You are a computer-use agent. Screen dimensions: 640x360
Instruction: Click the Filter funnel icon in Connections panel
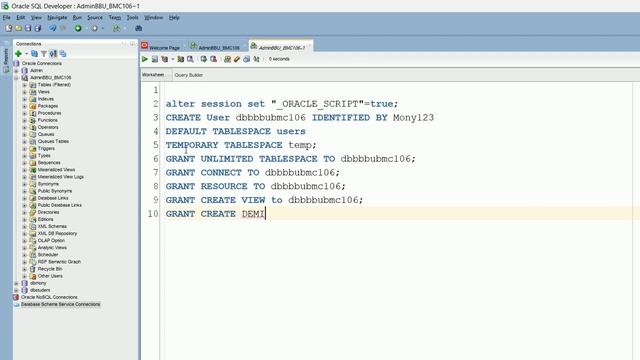44,53
